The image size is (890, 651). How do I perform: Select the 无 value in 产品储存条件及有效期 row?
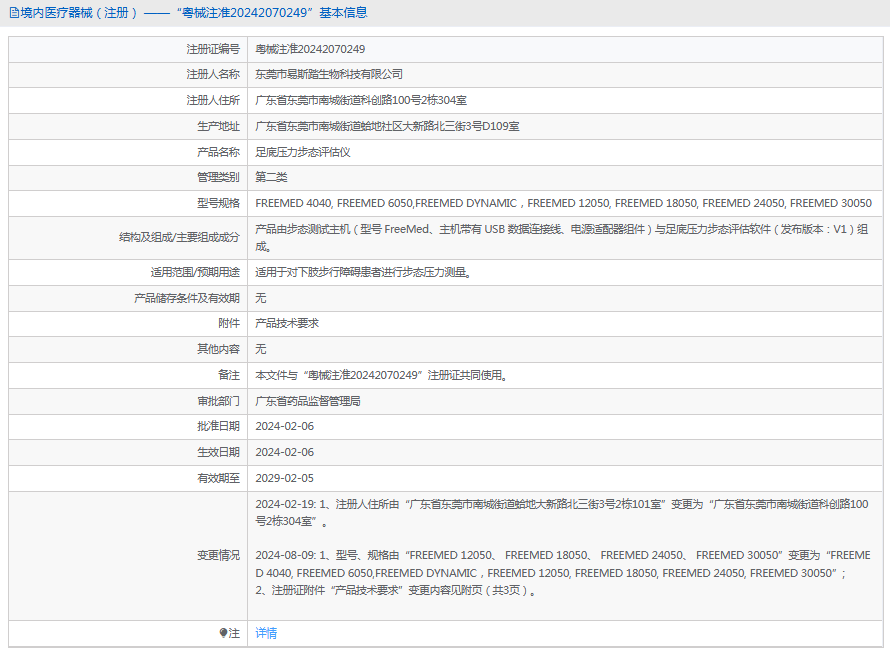(261, 298)
